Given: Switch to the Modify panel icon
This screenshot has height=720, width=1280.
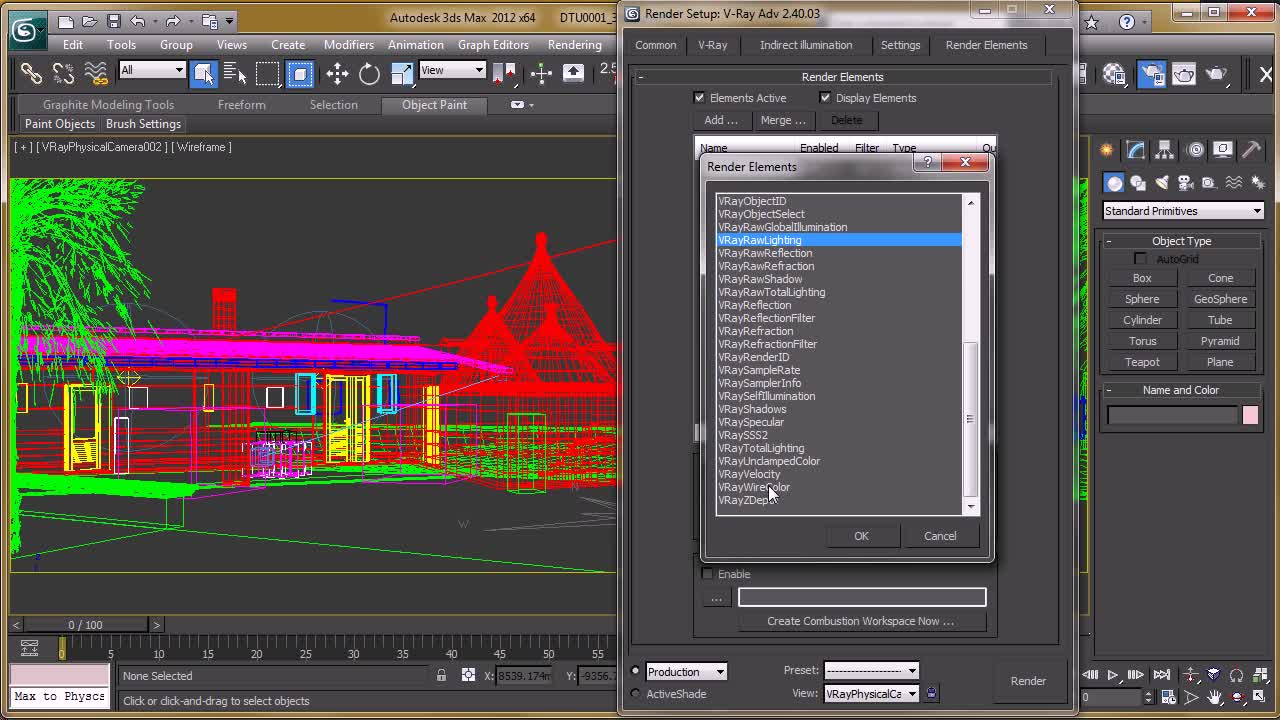Looking at the screenshot, I should coord(1136,150).
